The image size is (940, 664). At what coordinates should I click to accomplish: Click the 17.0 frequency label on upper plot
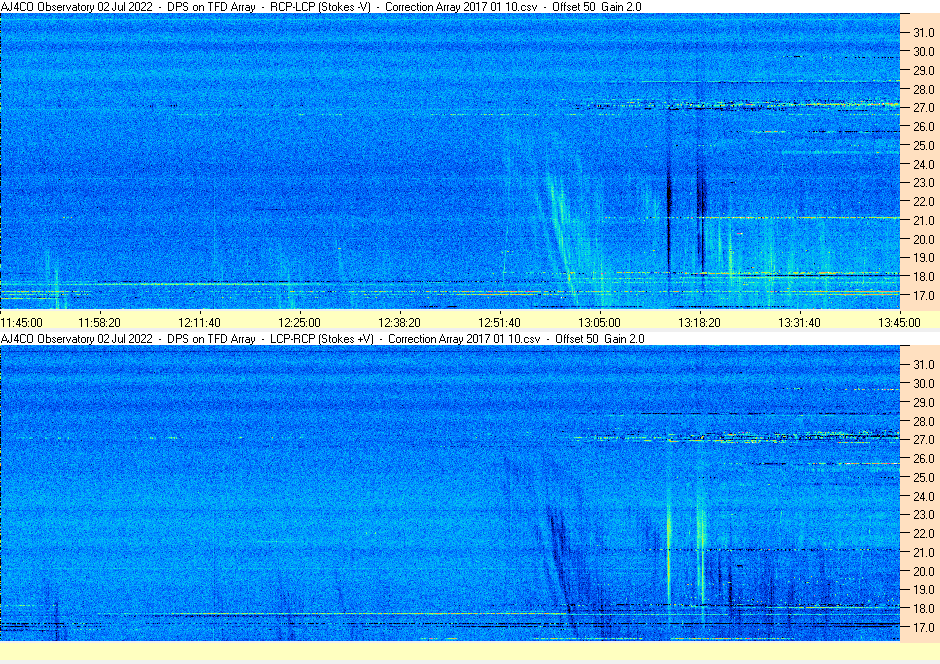coord(923,295)
